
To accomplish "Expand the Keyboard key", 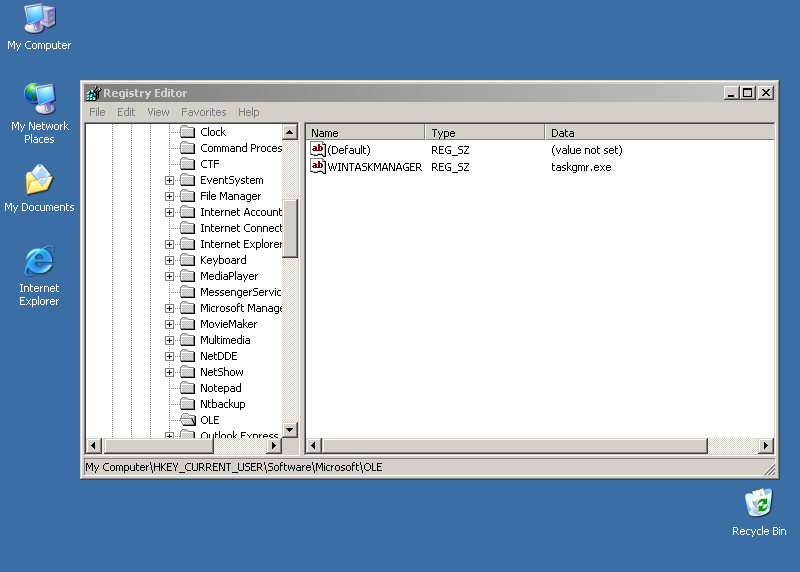I will coord(169,260).
